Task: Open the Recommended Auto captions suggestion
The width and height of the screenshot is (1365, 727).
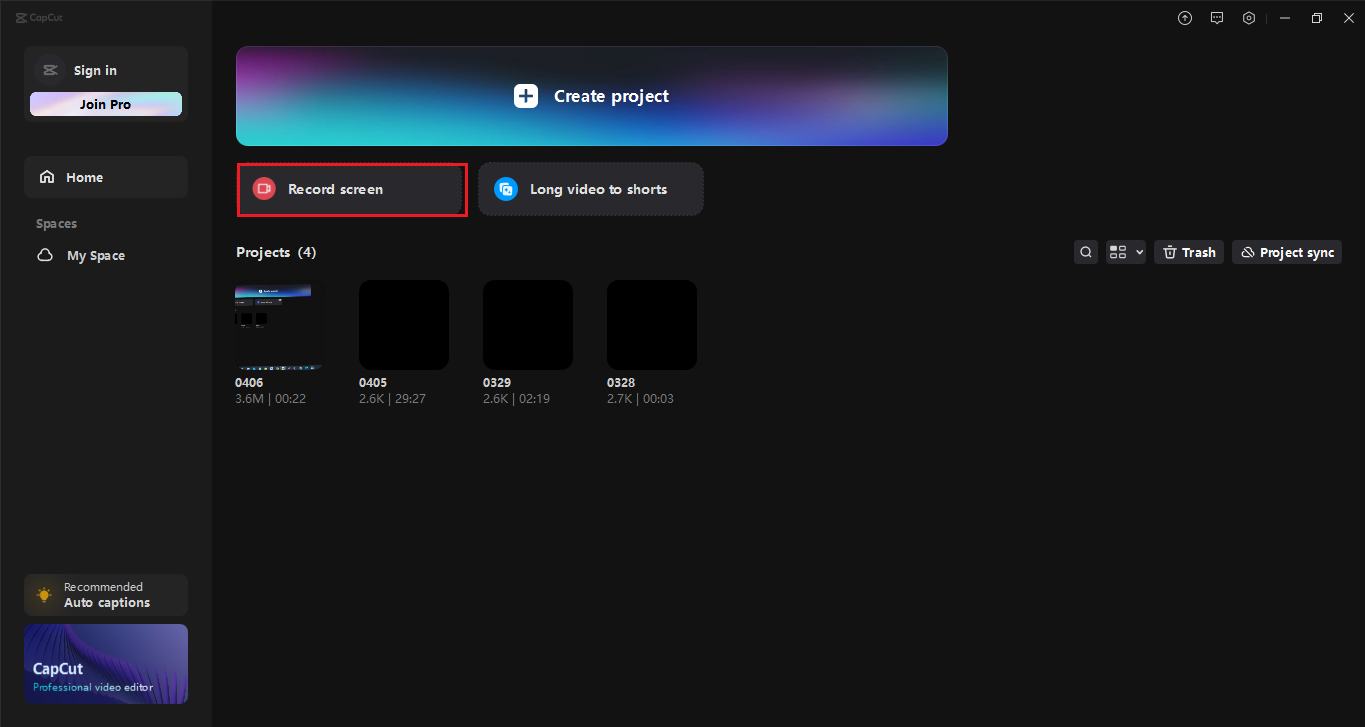Action: 105,594
